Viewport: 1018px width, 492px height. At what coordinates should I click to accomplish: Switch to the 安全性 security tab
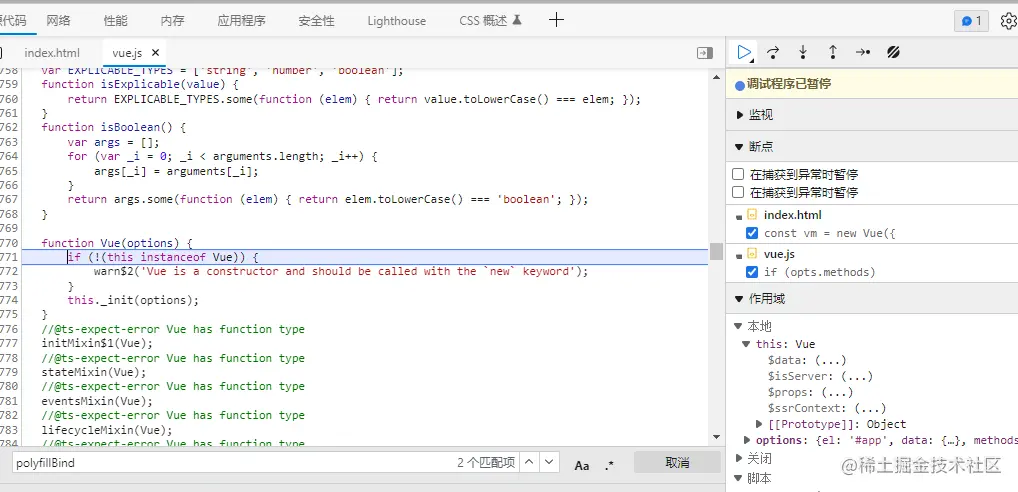316,21
